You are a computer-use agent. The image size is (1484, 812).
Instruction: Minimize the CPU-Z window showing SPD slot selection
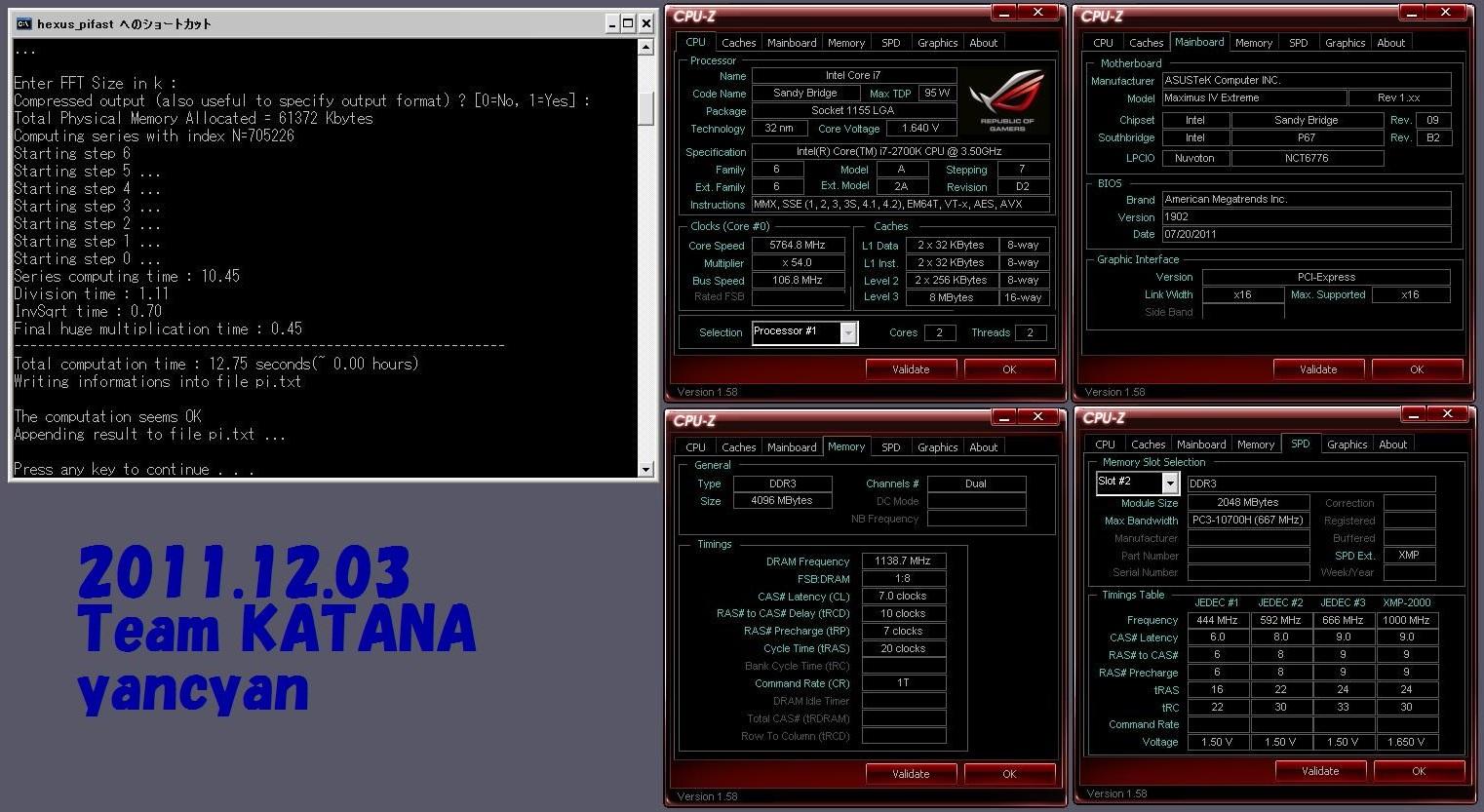(x=1412, y=414)
